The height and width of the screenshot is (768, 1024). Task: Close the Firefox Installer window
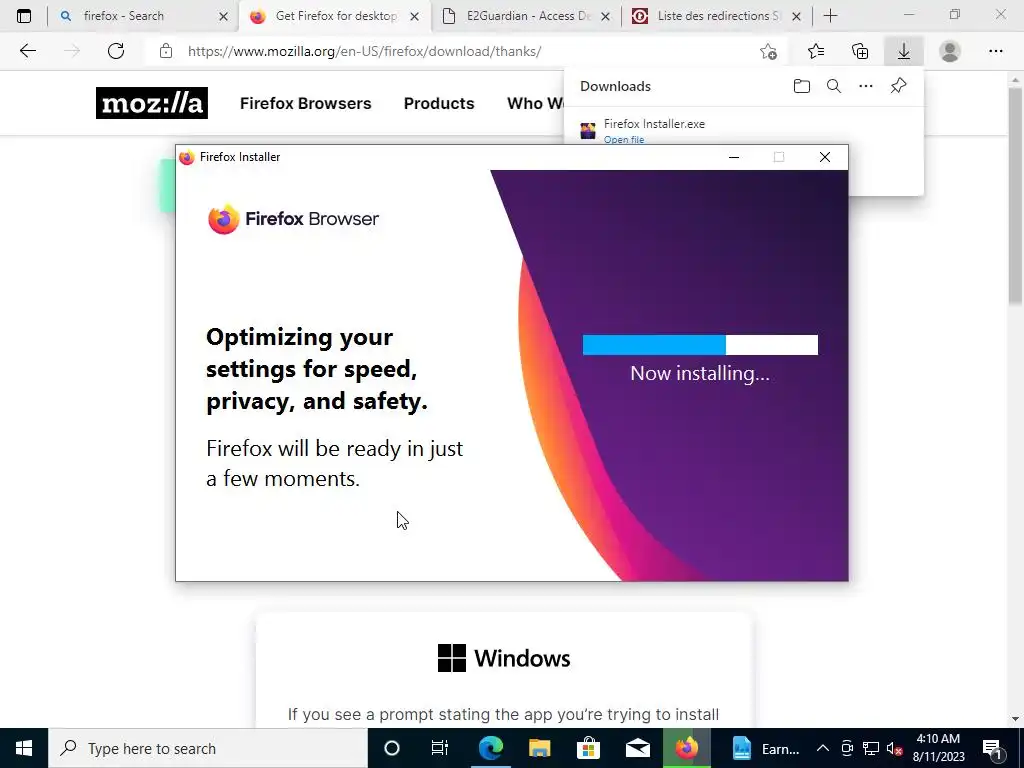(825, 157)
